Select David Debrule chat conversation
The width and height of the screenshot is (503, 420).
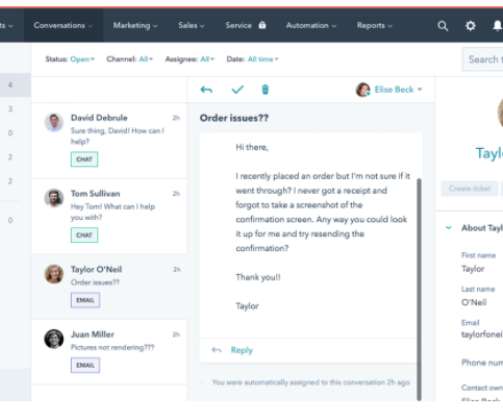(x=110, y=140)
